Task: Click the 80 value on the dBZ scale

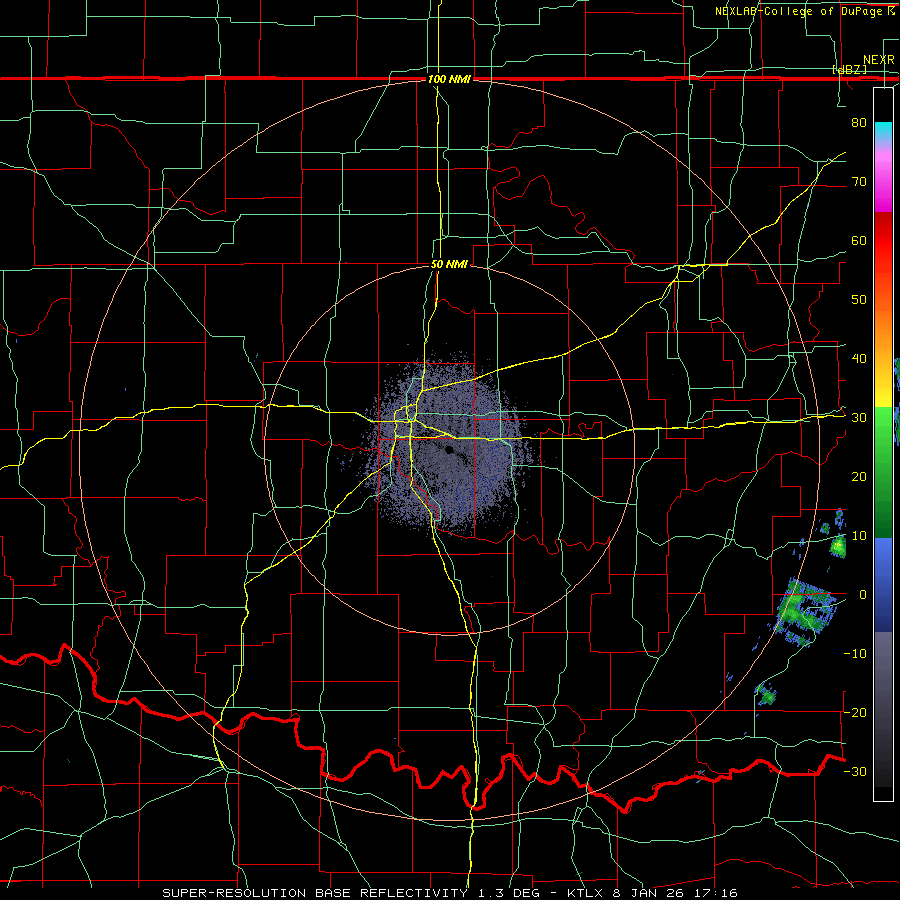Action: click(859, 122)
